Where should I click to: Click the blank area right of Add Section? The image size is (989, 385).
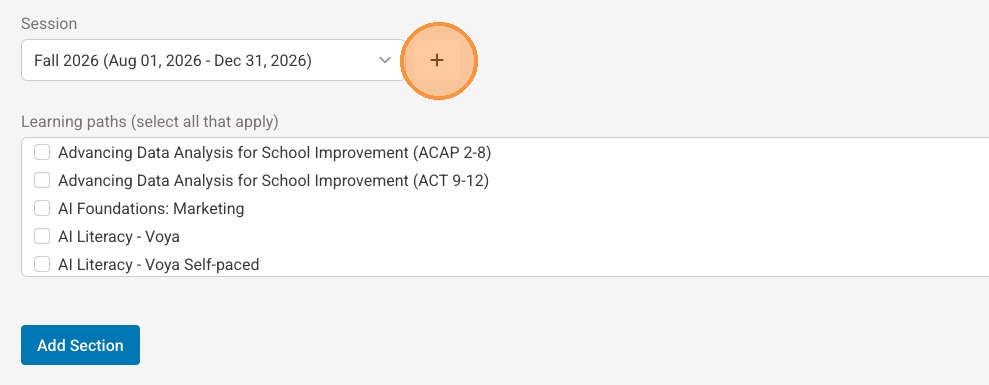tap(505, 345)
